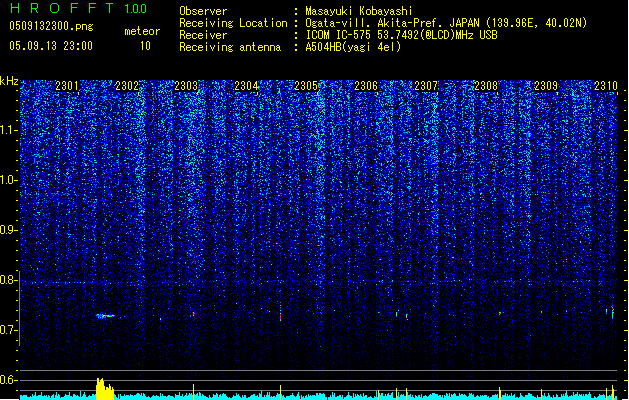Click the "Receiver" field label
The height and width of the screenshot is (400, 629).
pyautogui.click(x=203, y=35)
